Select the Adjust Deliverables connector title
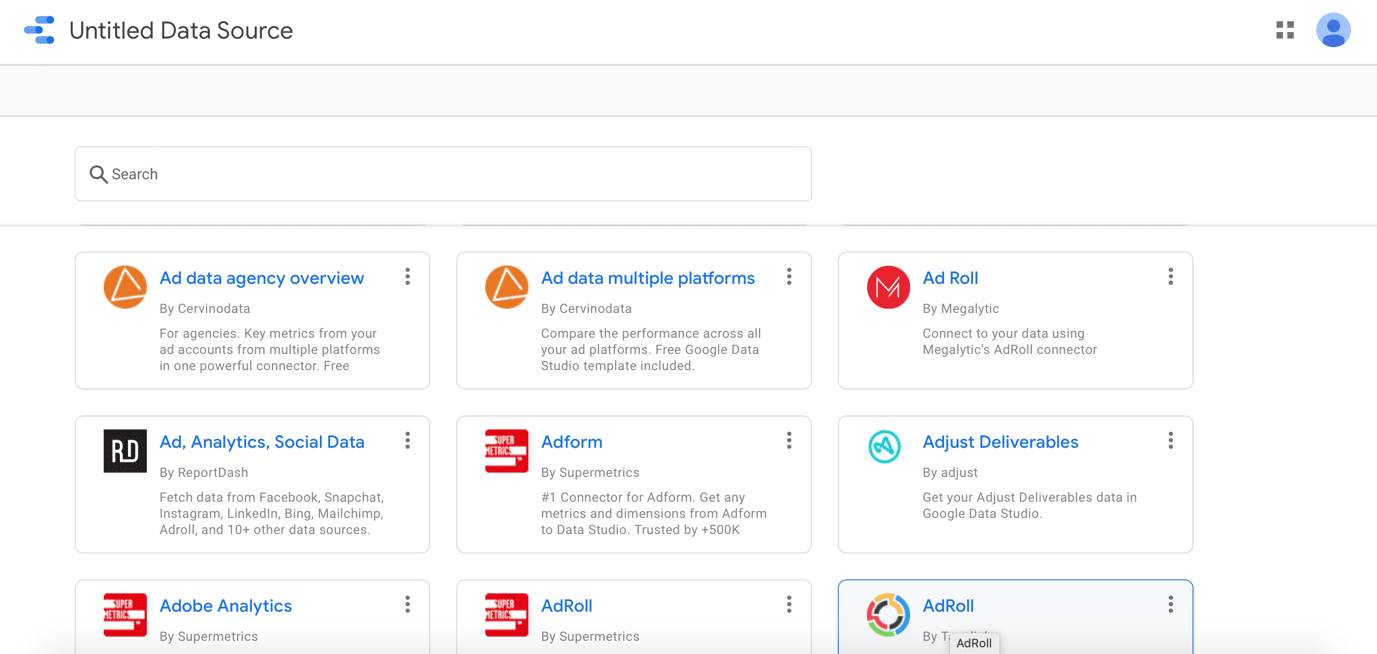This screenshot has width=1377, height=654. pos(1000,442)
